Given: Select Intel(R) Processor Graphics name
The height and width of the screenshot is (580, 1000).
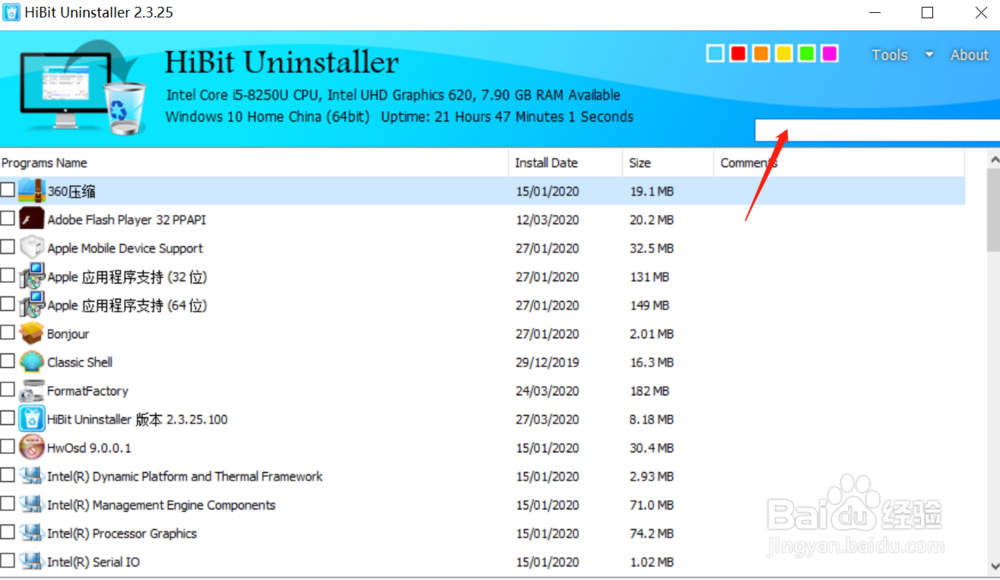Looking at the screenshot, I should (122, 533).
